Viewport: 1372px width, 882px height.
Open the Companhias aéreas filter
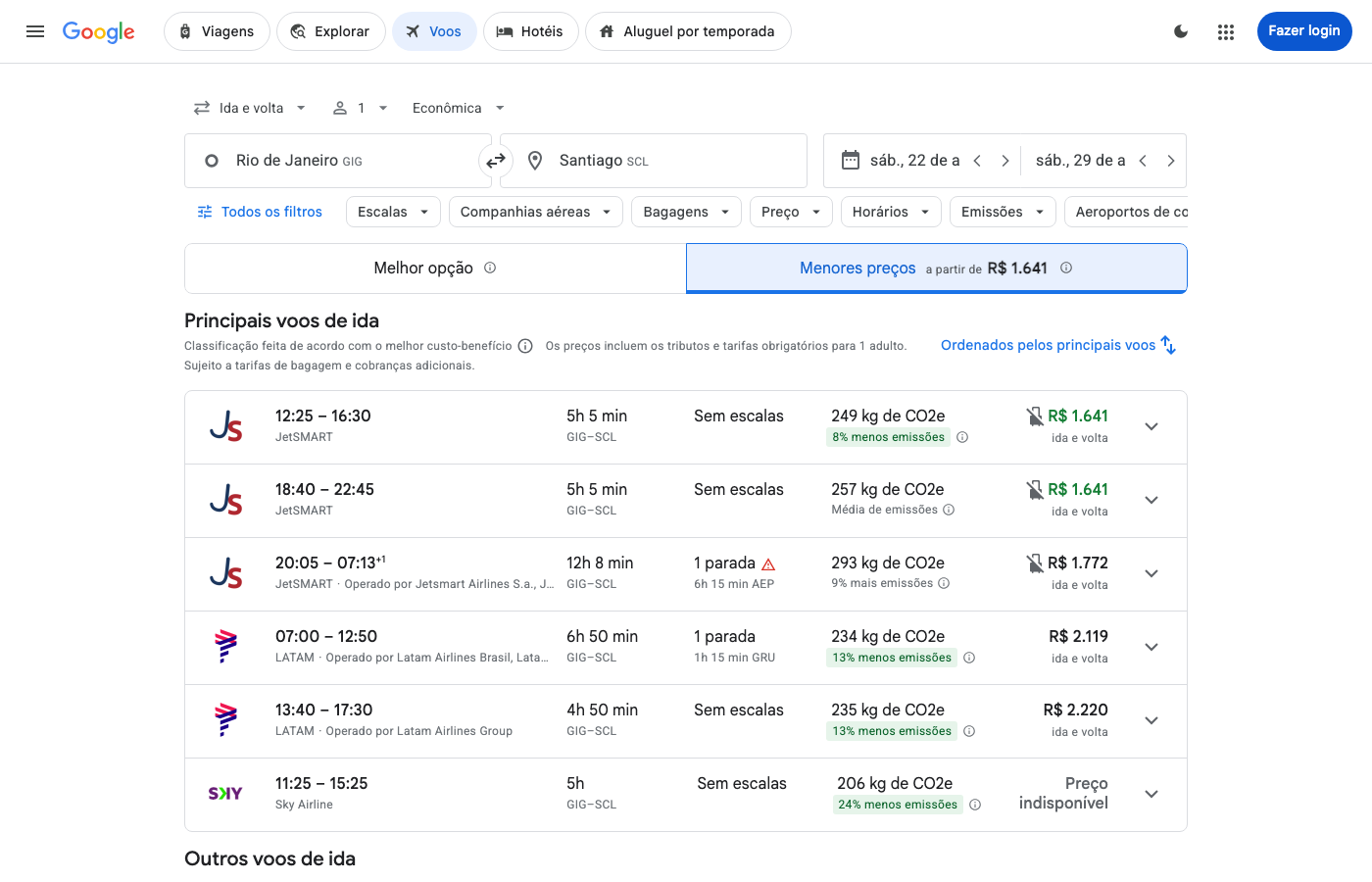[536, 212]
